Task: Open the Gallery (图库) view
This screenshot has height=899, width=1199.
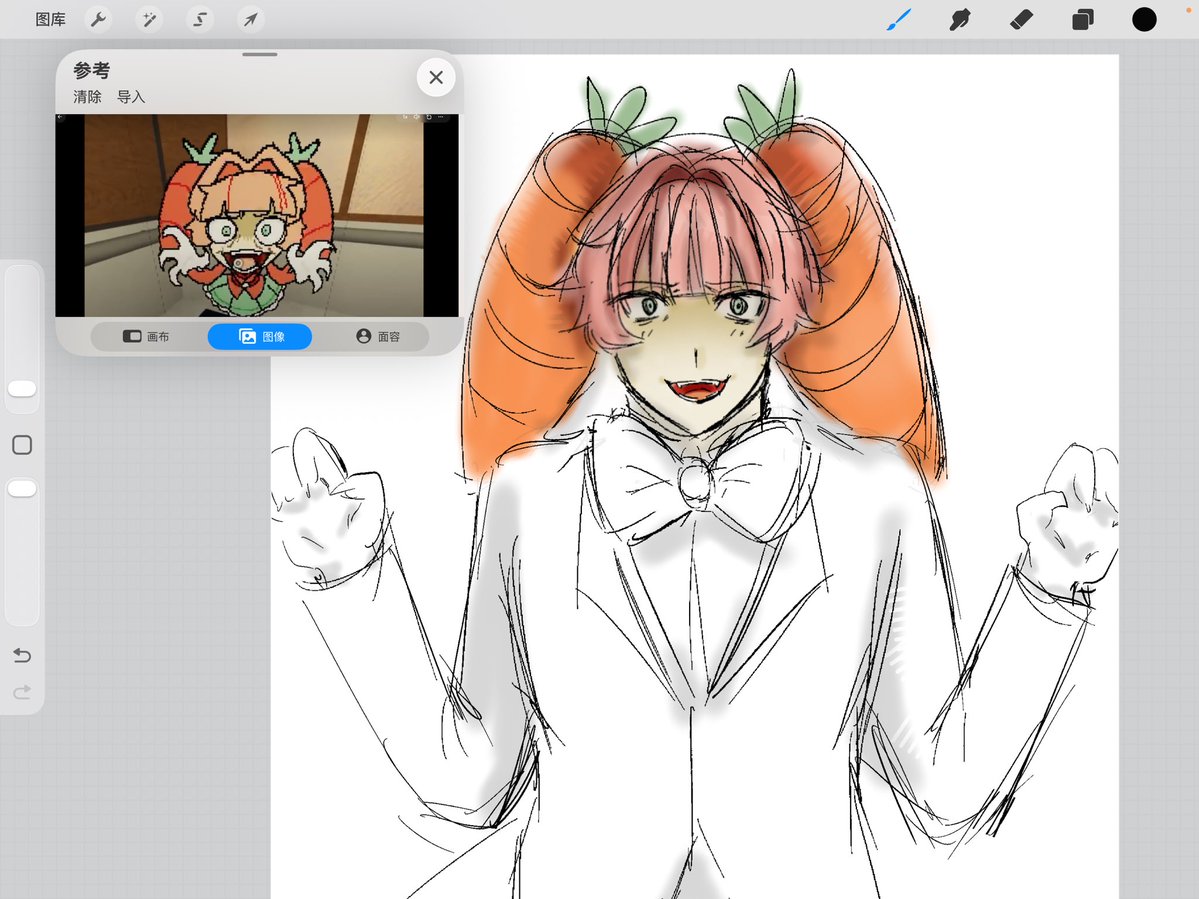Action: click(x=50, y=19)
